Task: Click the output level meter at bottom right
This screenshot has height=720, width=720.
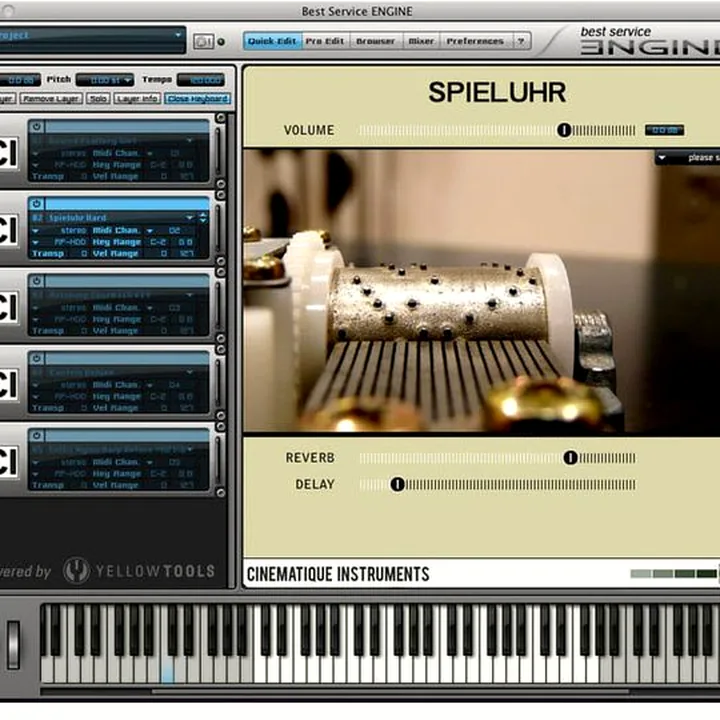Action: tap(673, 574)
